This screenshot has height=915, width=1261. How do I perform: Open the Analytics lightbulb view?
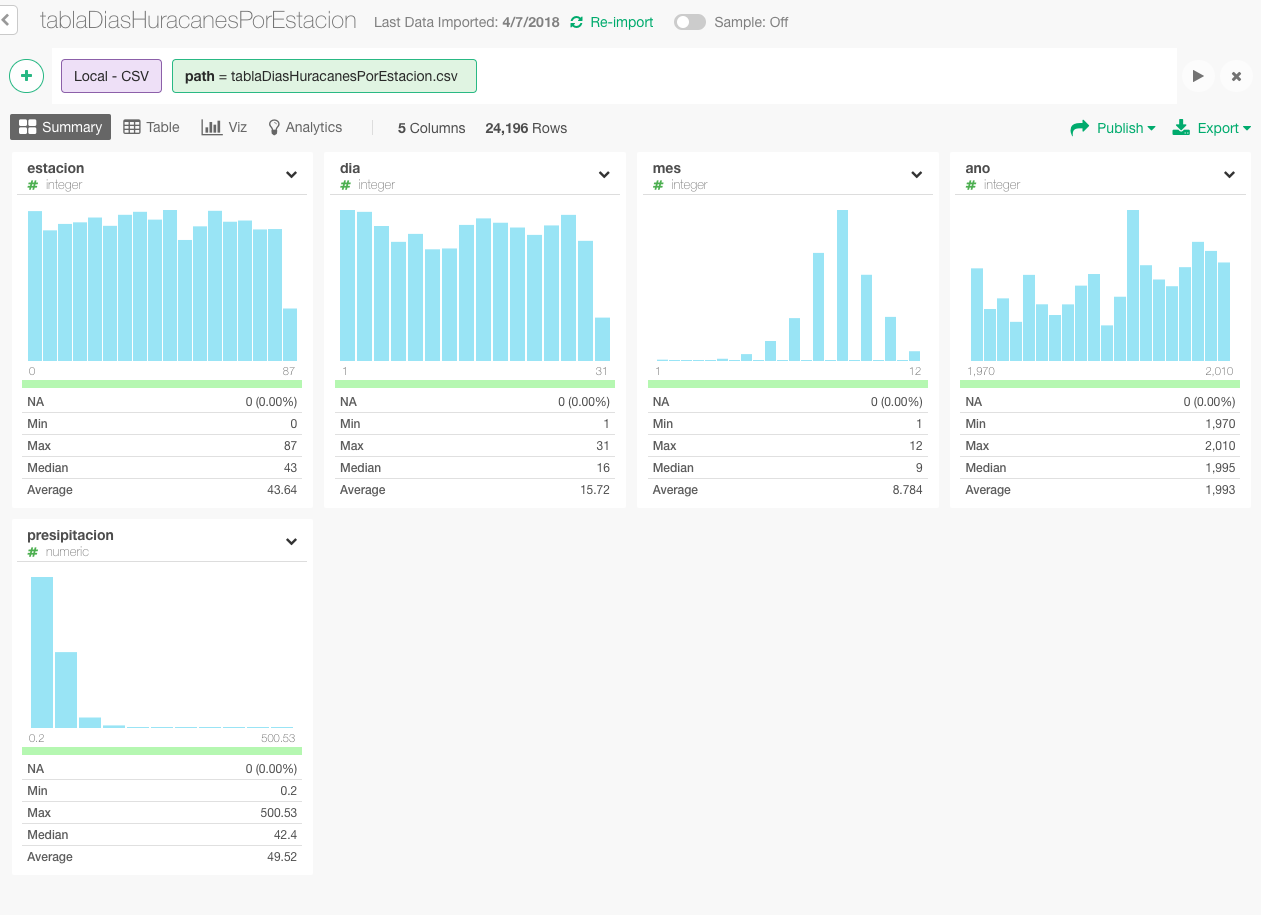point(304,127)
